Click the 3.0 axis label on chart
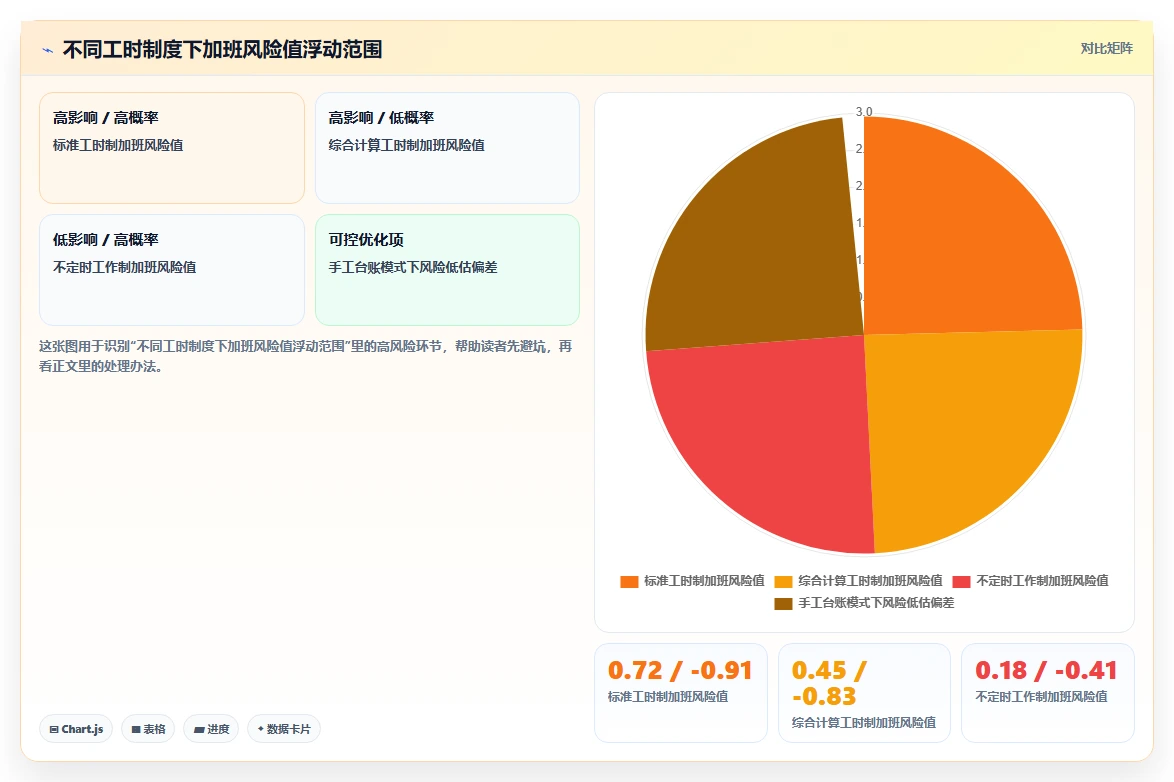The width and height of the screenshot is (1174, 782). pos(864,112)
